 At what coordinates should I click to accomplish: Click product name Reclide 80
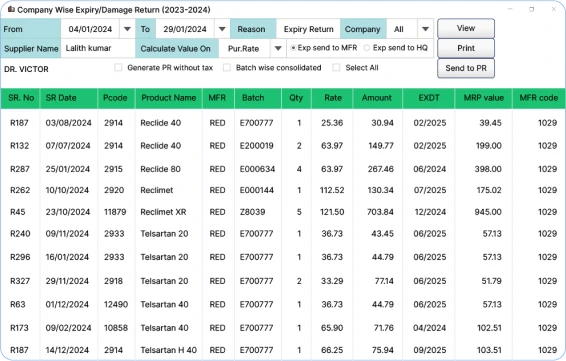click(x=161, y=169)
